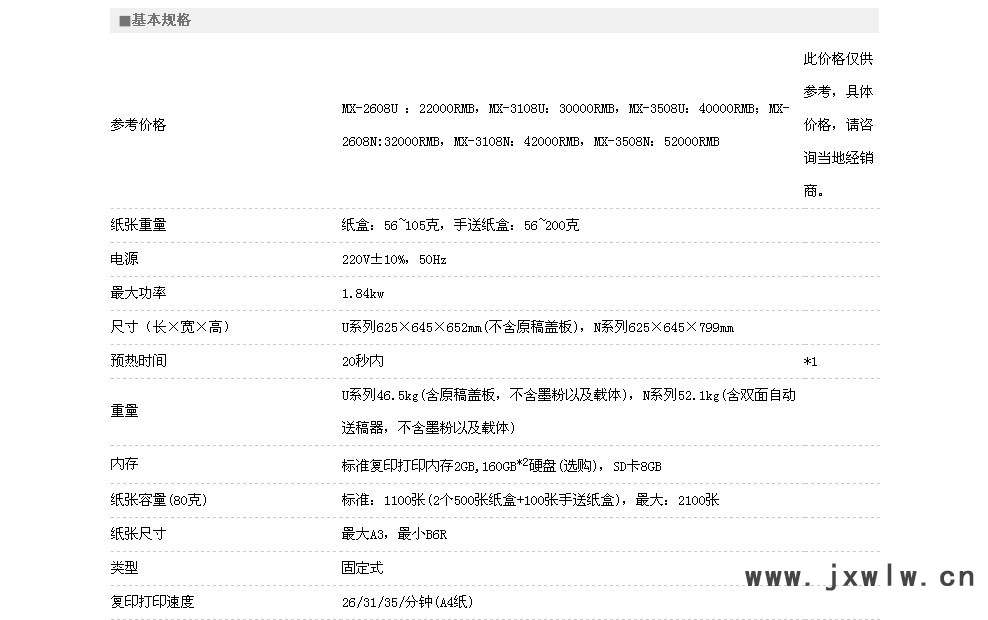This screenshot has height=620, width=988.
Task: Click the 20秒内 value
Action: tap(362, 361)
